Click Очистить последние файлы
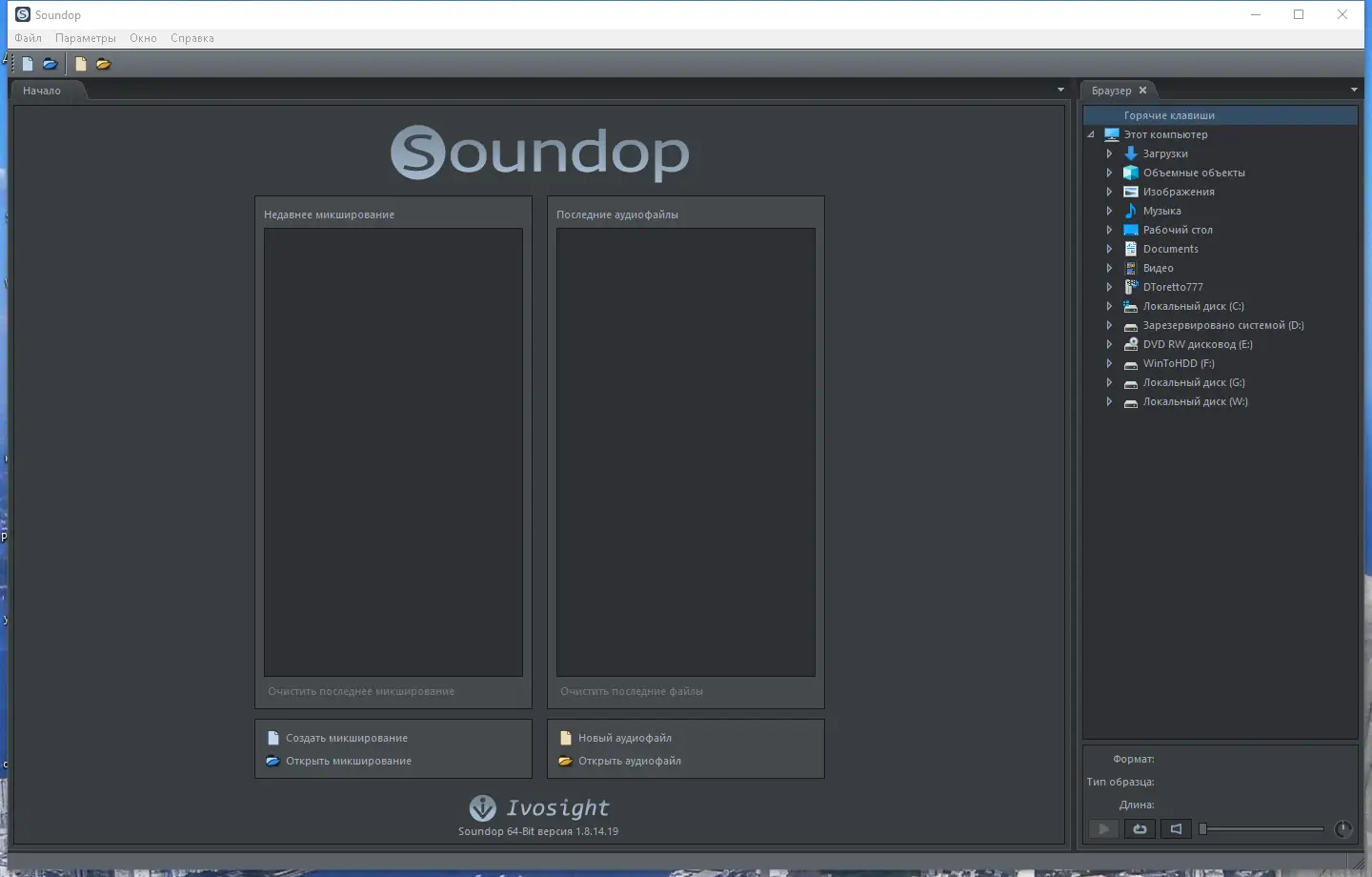 [632, 691]
